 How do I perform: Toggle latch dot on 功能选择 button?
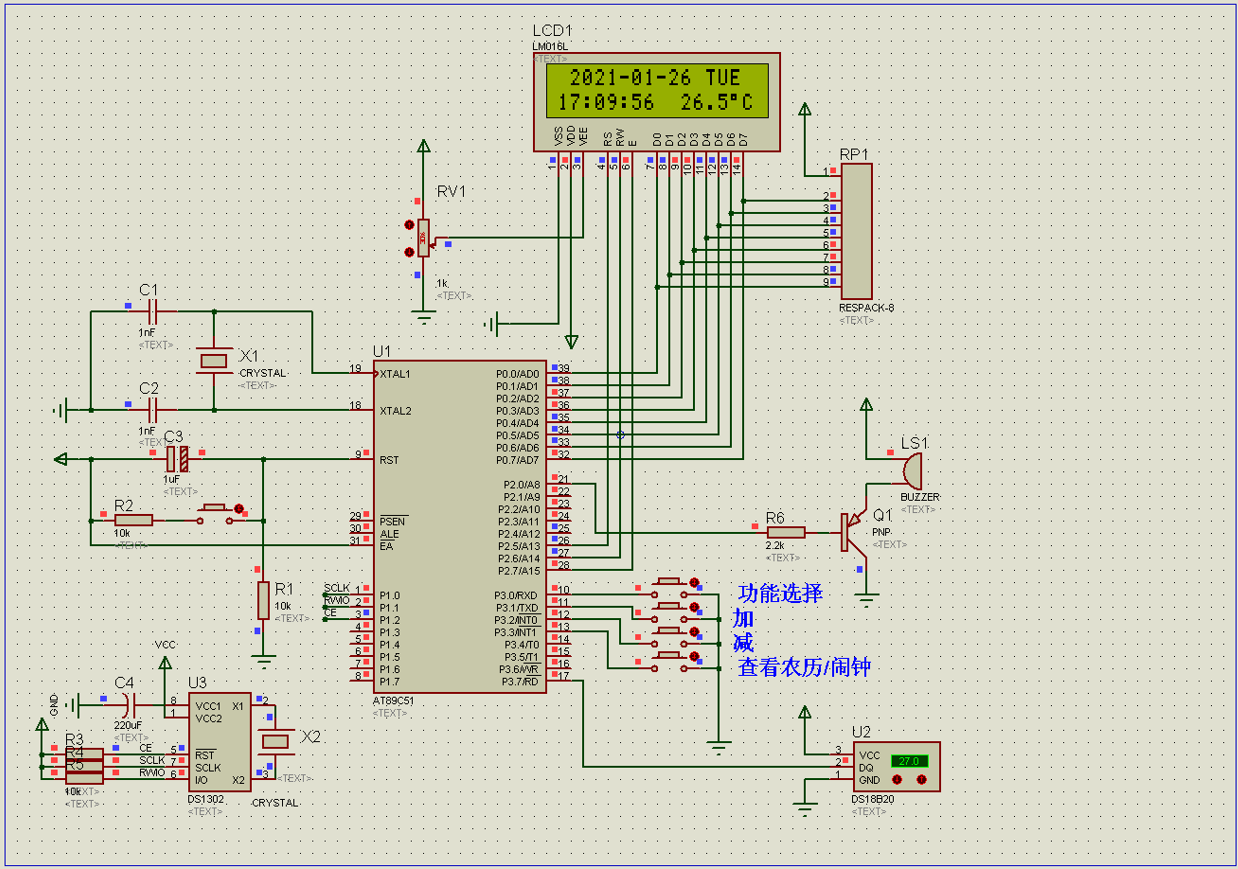[694, 581]
